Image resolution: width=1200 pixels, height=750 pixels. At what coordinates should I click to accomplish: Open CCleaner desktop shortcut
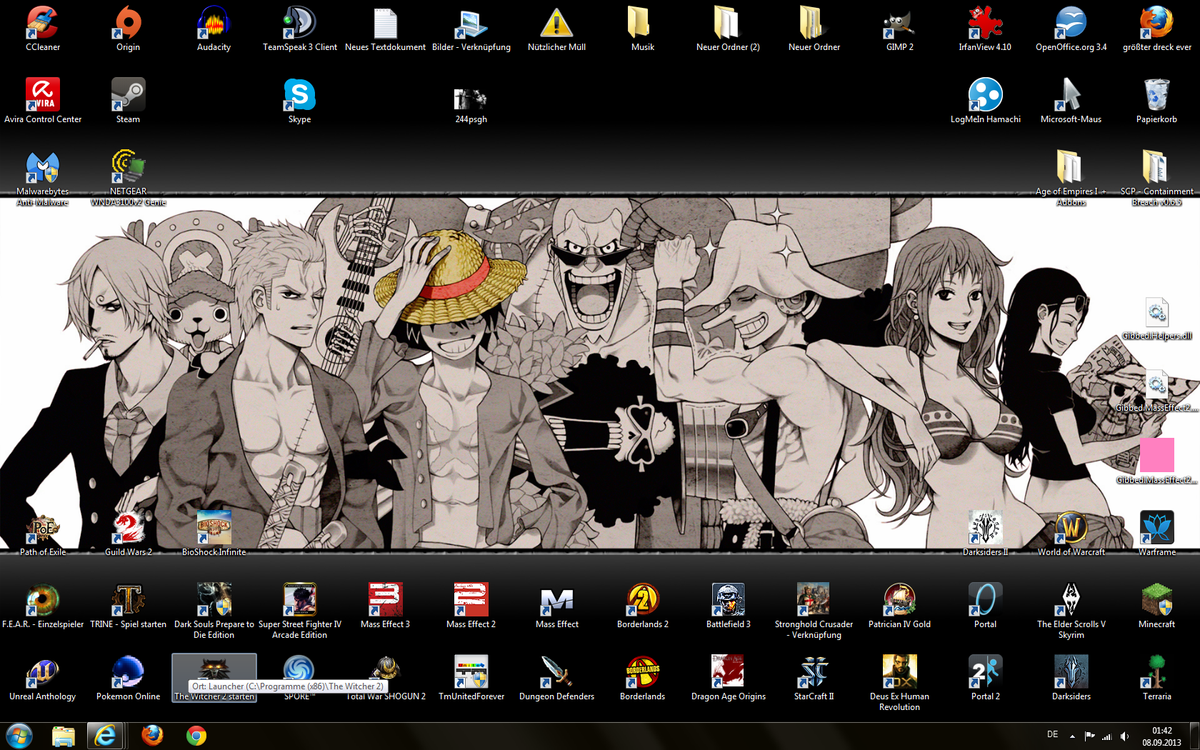[x=42, y=22]
